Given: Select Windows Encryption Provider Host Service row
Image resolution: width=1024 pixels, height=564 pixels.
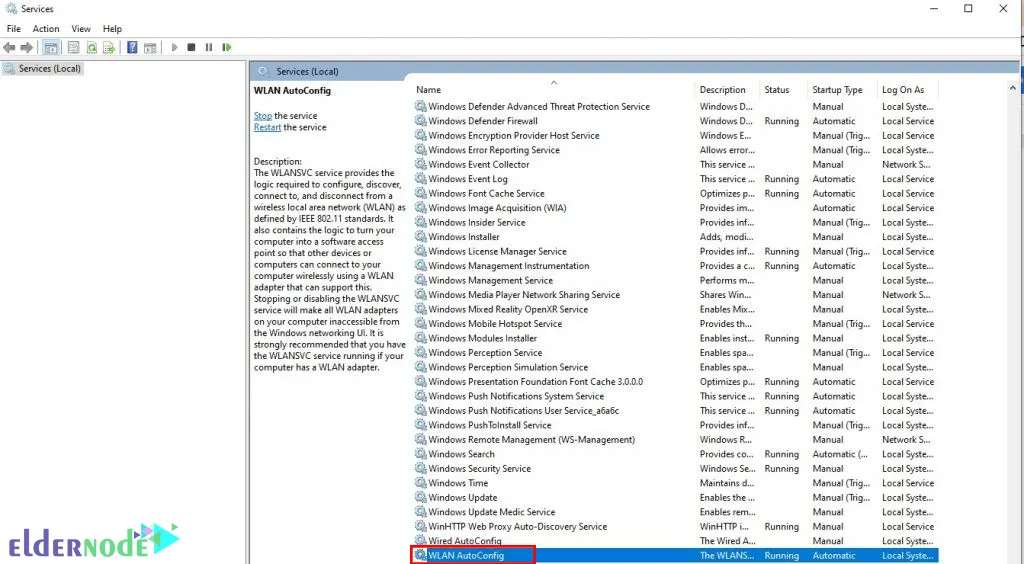Looking at the screenshot, I should click(x=675, y=136).
